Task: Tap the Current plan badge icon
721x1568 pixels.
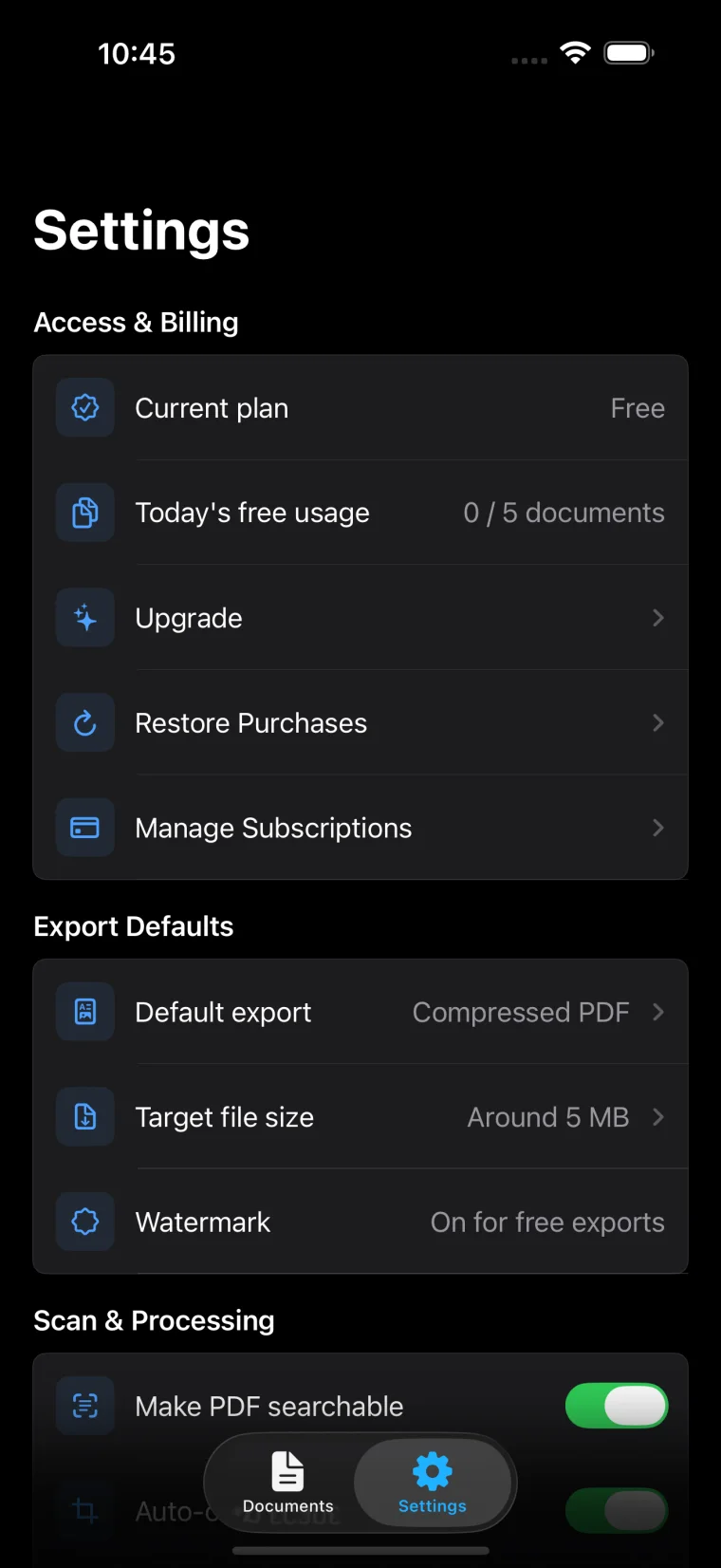Action: tap(85, 408)
